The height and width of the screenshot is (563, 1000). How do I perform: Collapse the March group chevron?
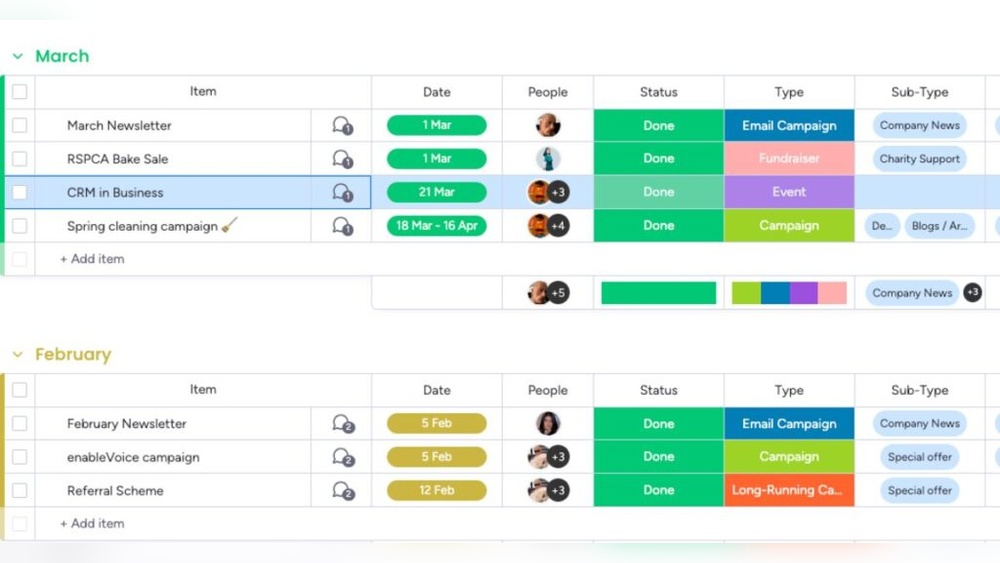18,57
